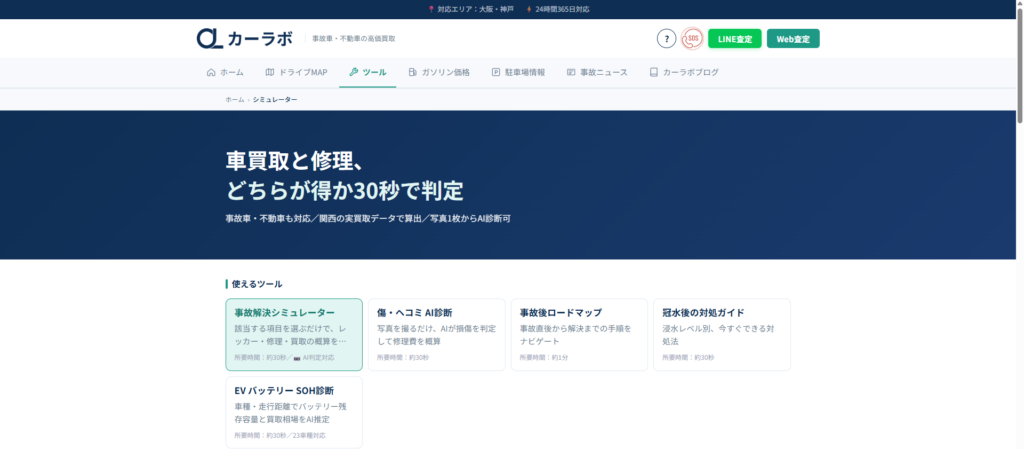Image resolution: width=1024 pixels, height=449 pixels.
Task: Click the wrench icon beside ツール
Action: coord(353,72)
